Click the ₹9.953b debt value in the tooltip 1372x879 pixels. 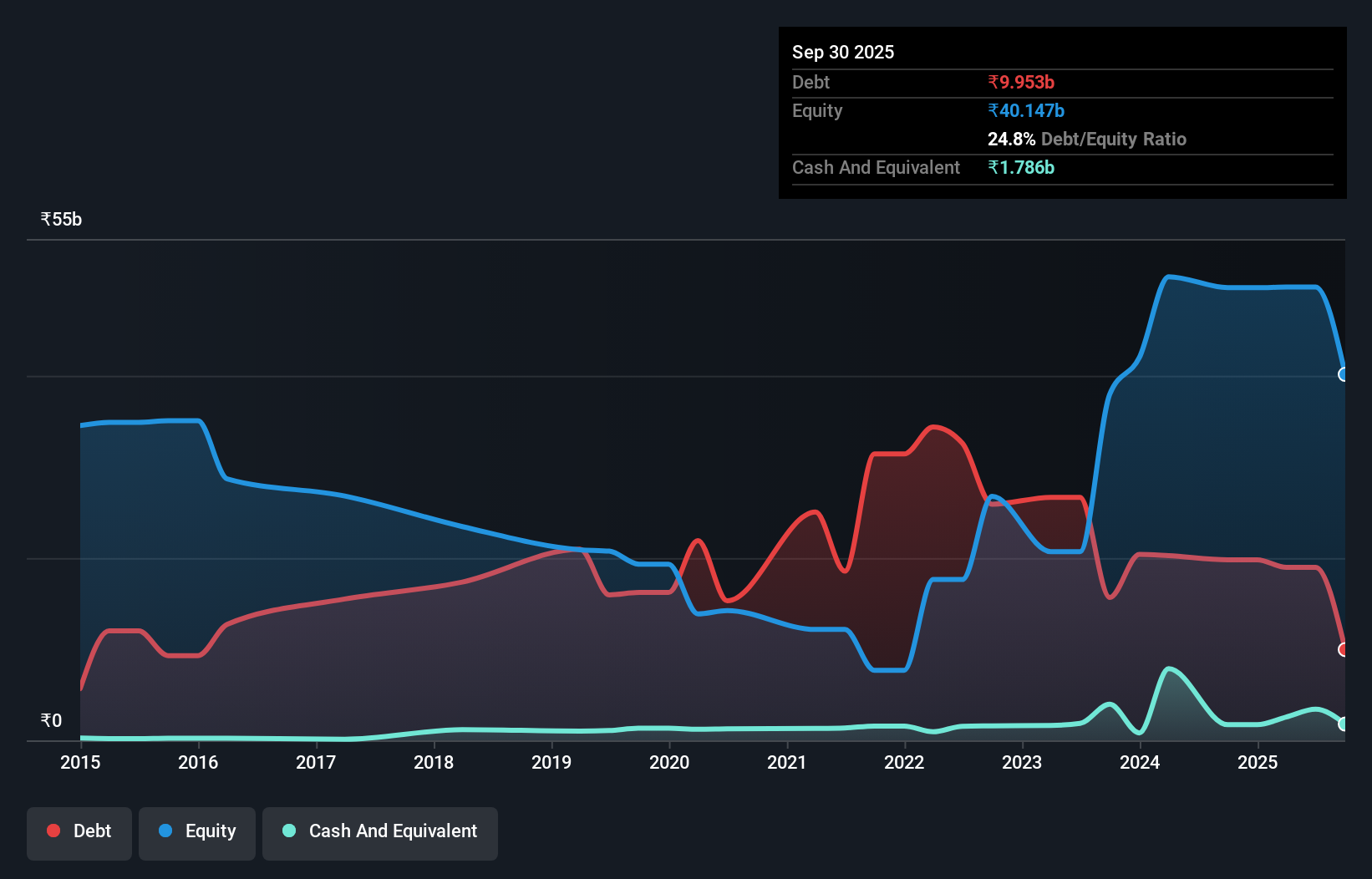tap(1021, 82)
